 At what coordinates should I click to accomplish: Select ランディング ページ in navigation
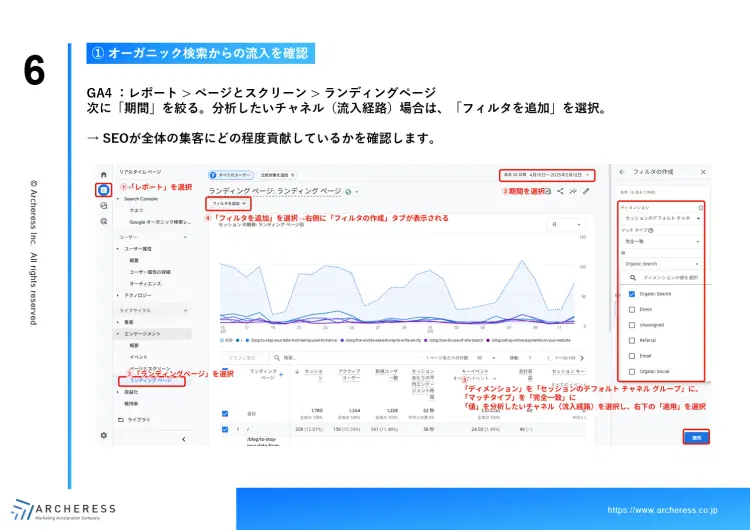click(151, 381)
